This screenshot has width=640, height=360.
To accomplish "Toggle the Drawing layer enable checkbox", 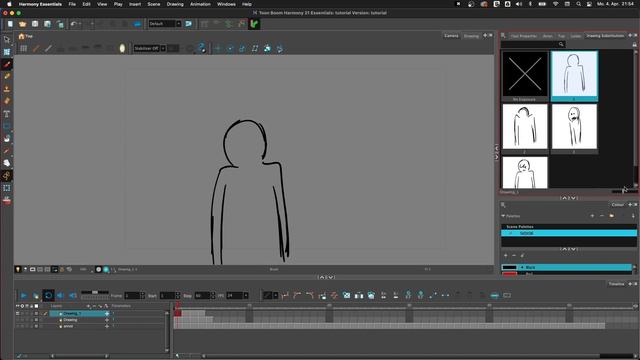I will coord(36,320).
